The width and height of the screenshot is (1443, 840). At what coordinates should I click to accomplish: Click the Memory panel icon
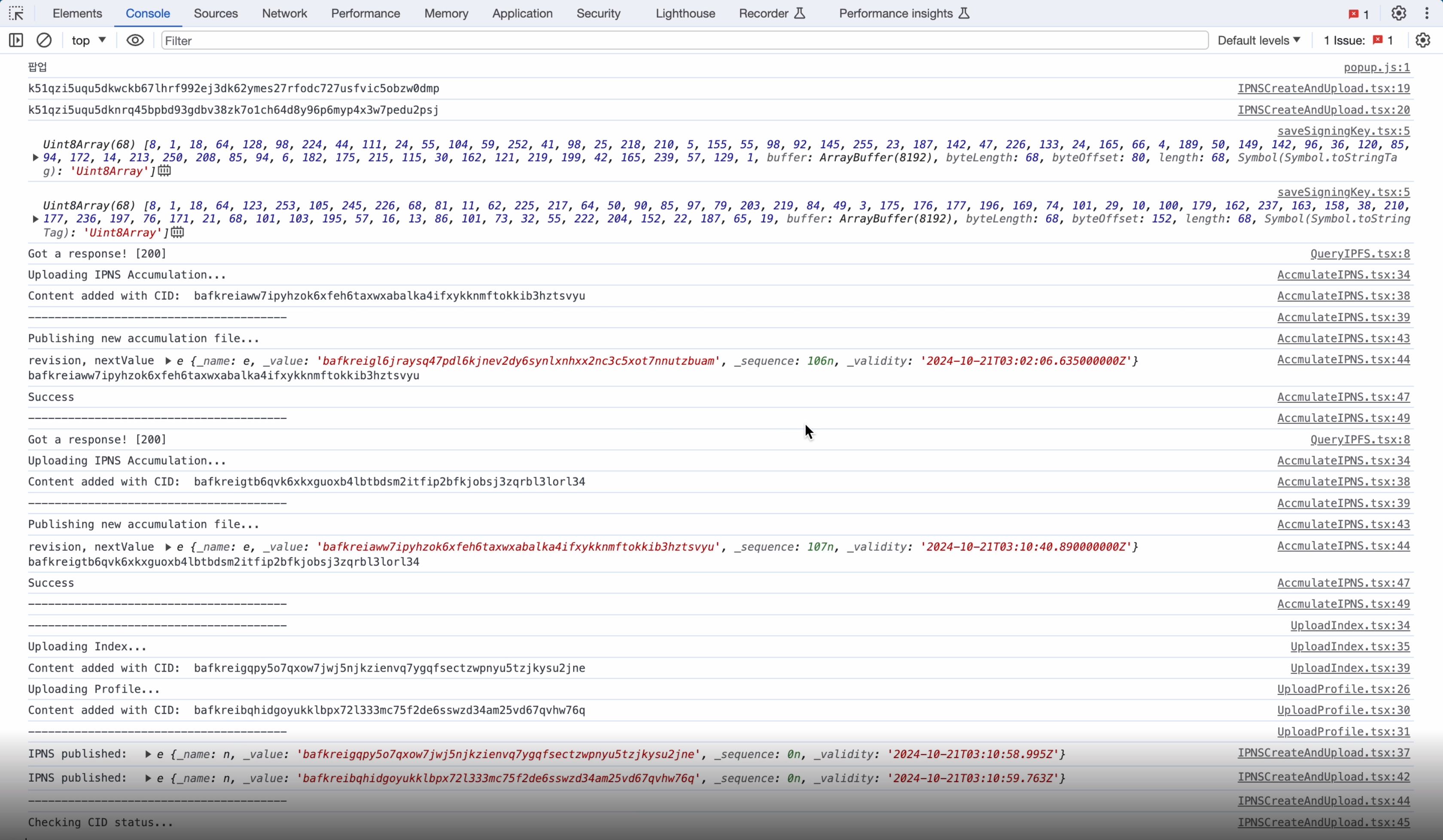(446, 13)
